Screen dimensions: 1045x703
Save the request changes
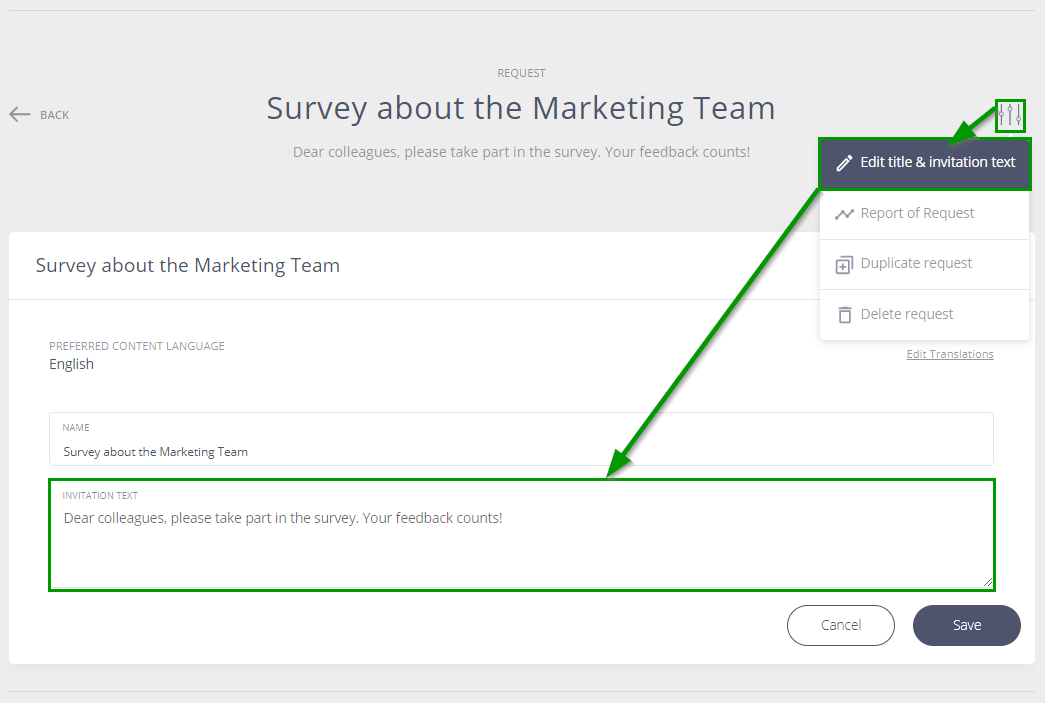tap(966, 625)
